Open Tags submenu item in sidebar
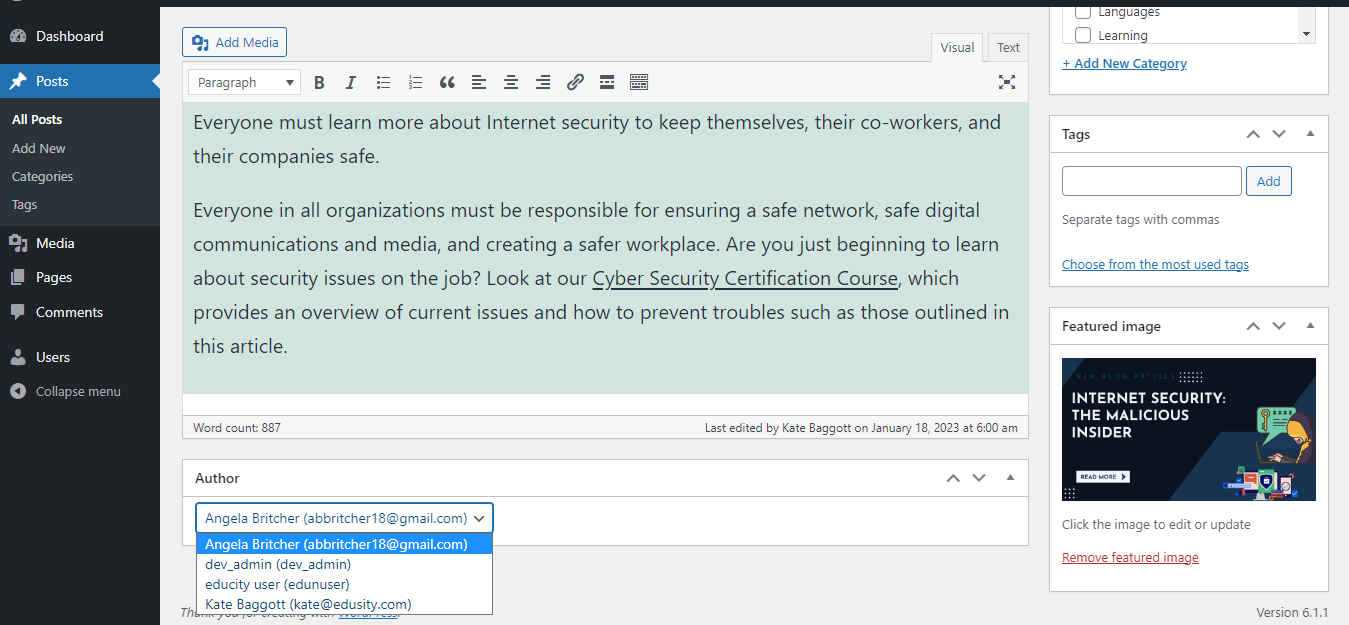Image resolution: width=1349 pixels, height=625 pixels. 24,204
